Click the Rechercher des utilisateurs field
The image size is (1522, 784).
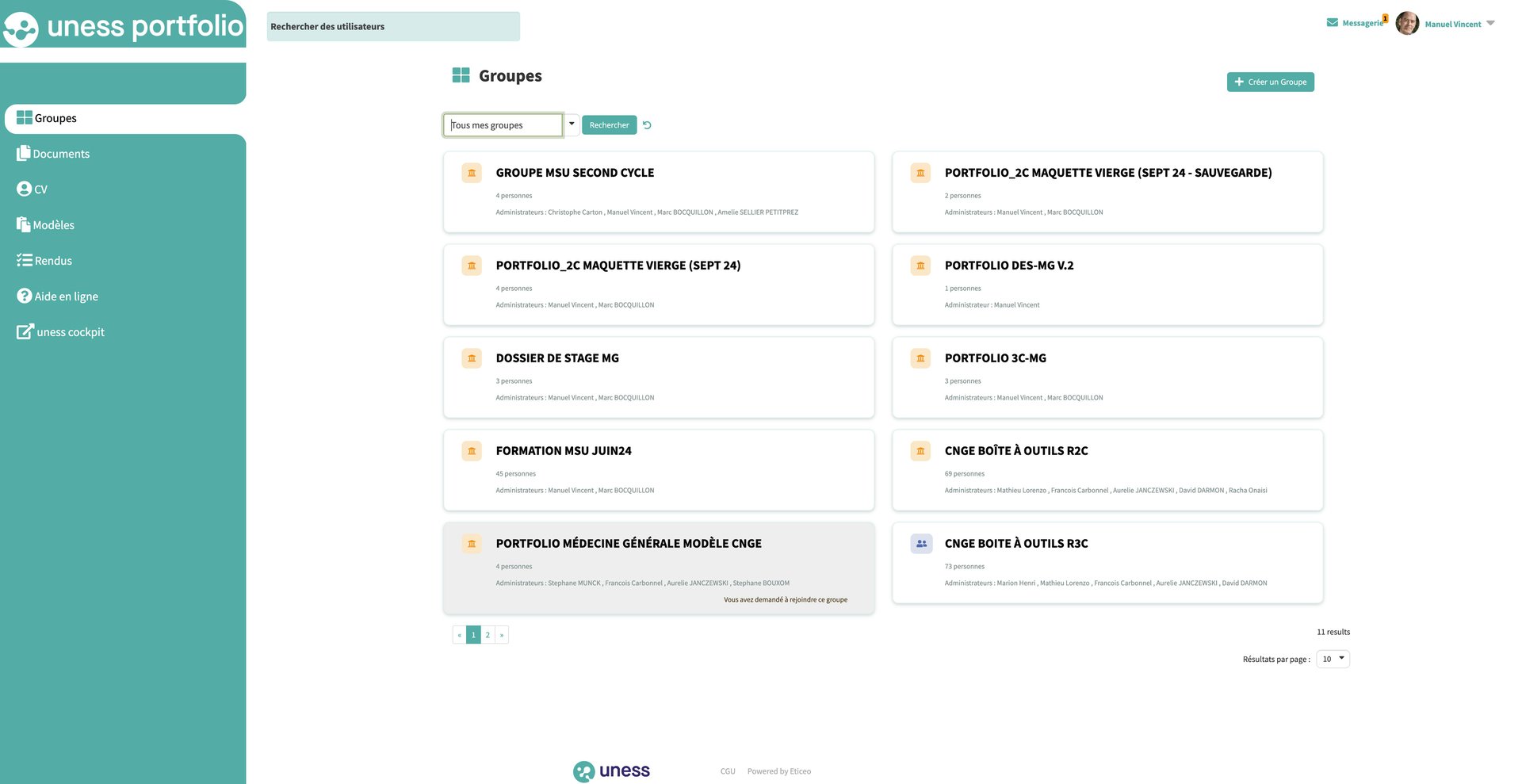(393, 26)
